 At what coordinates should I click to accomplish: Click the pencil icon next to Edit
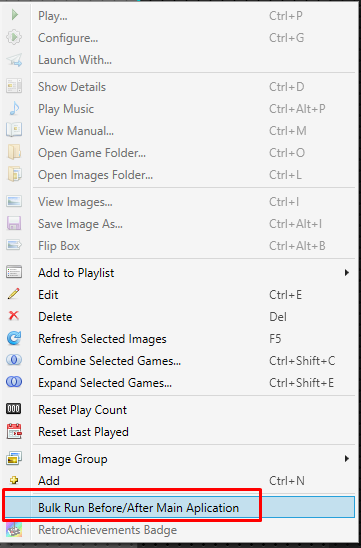14,294
